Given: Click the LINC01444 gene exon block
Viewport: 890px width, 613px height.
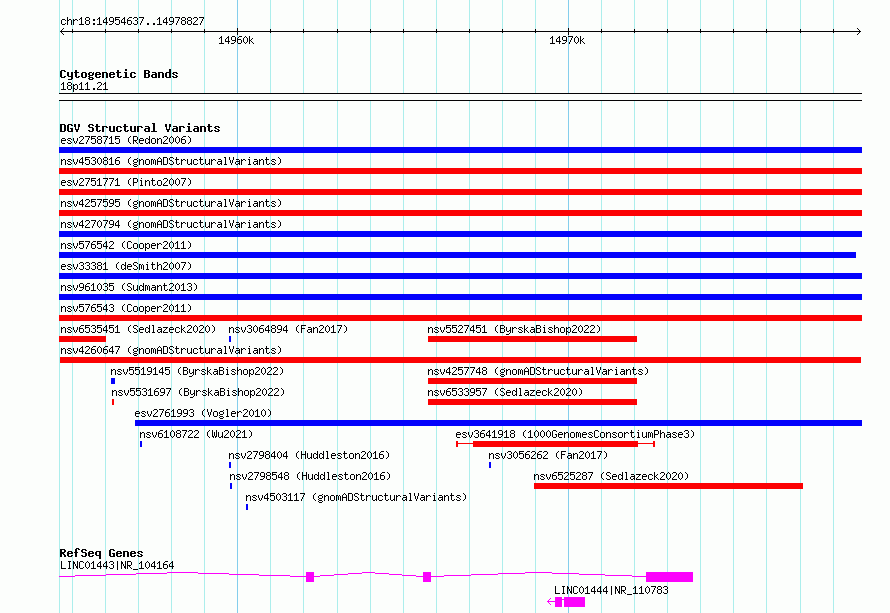Looking at the screenshot, I should pyautogui.click(x=574, y=602).
